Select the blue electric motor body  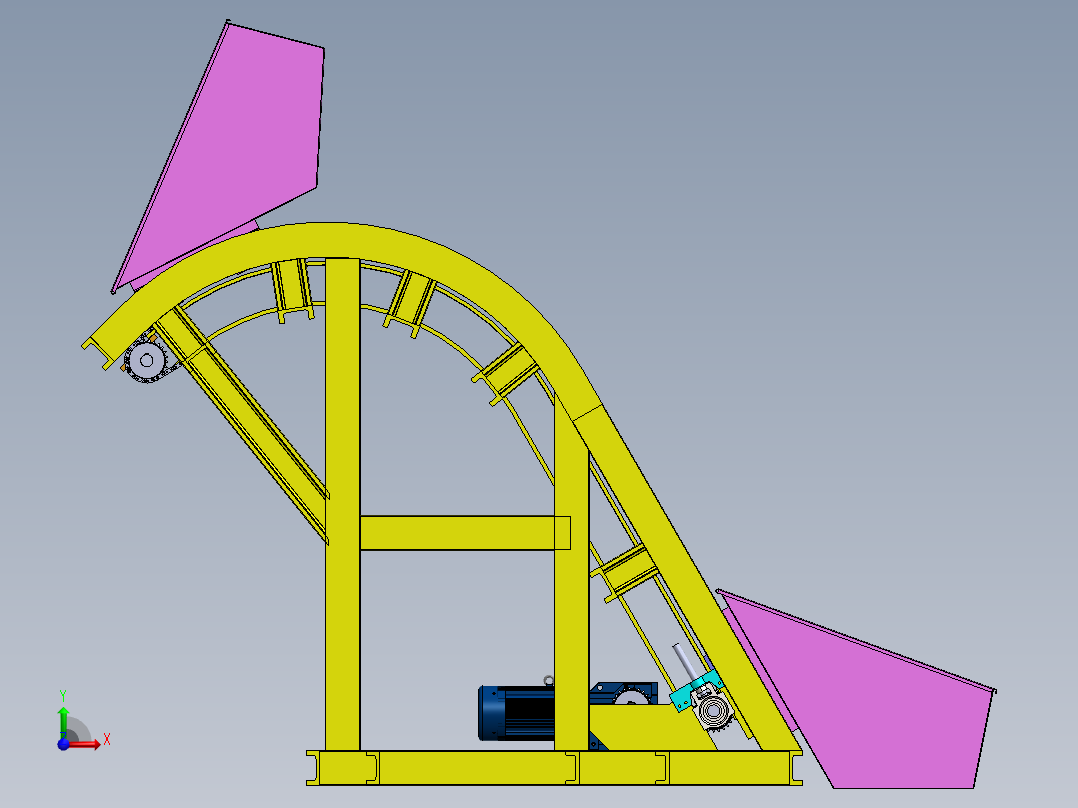coord(517,713)
